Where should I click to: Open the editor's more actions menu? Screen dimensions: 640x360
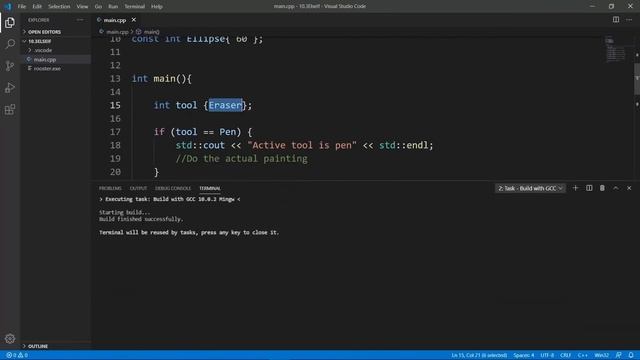point(629,20)
